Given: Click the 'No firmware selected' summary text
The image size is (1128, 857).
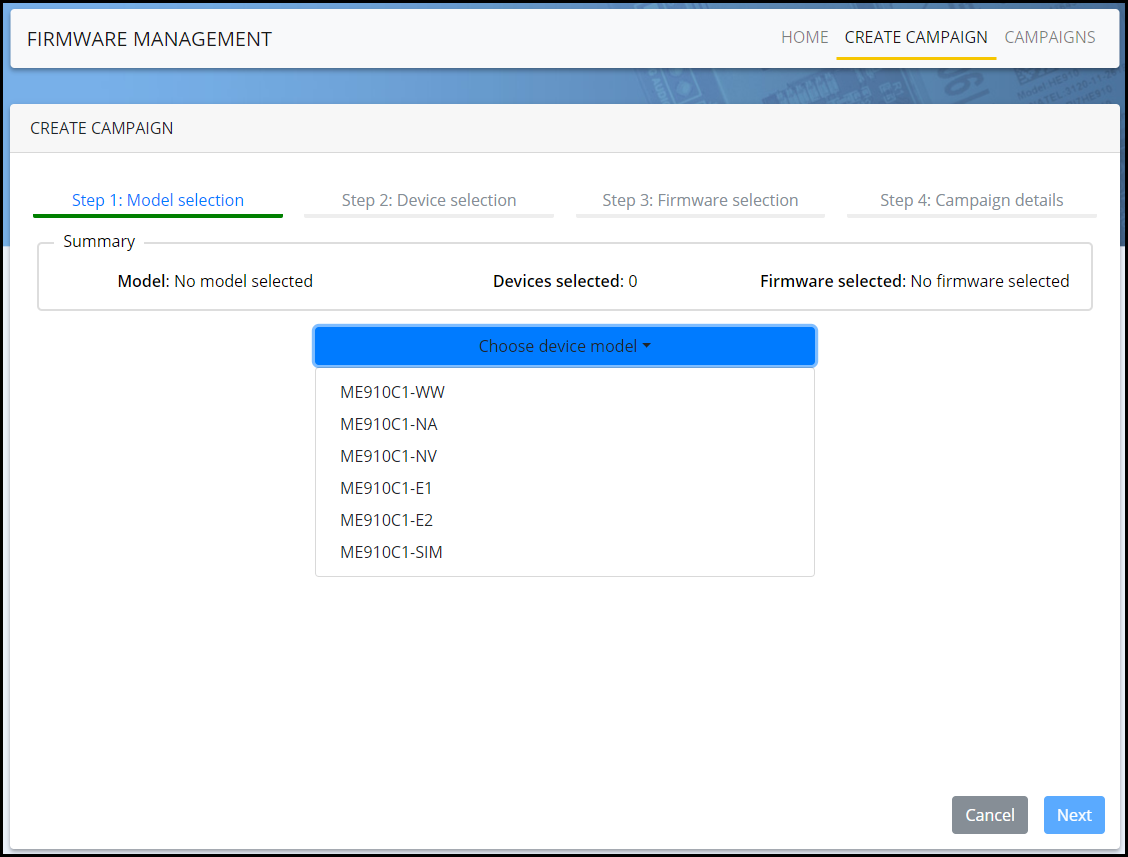Looking at the screenshot, I should [x=989, y=281].
